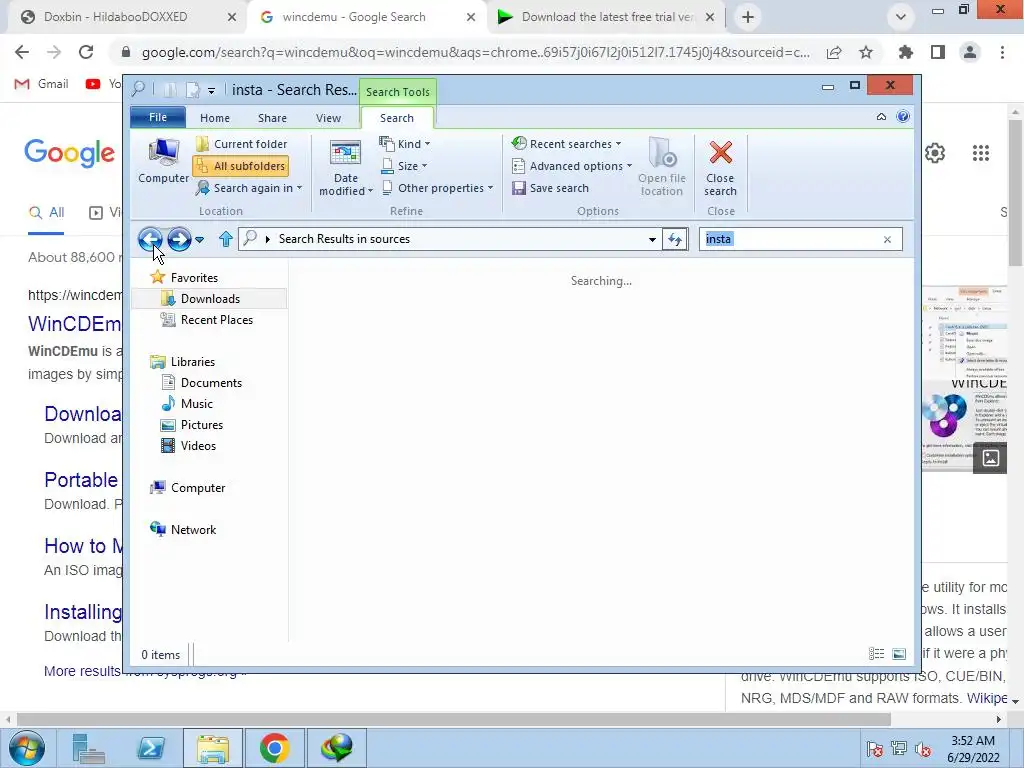Open Downloads in navigation pane

(209, 298)
